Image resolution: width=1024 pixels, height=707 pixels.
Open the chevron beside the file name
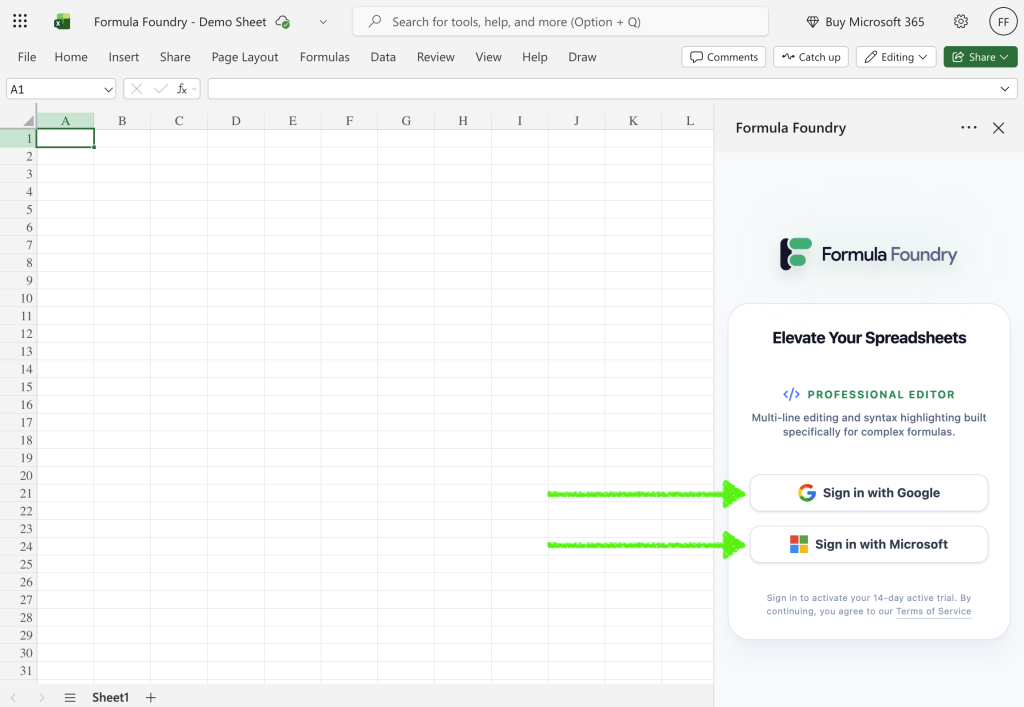(323, 22)
